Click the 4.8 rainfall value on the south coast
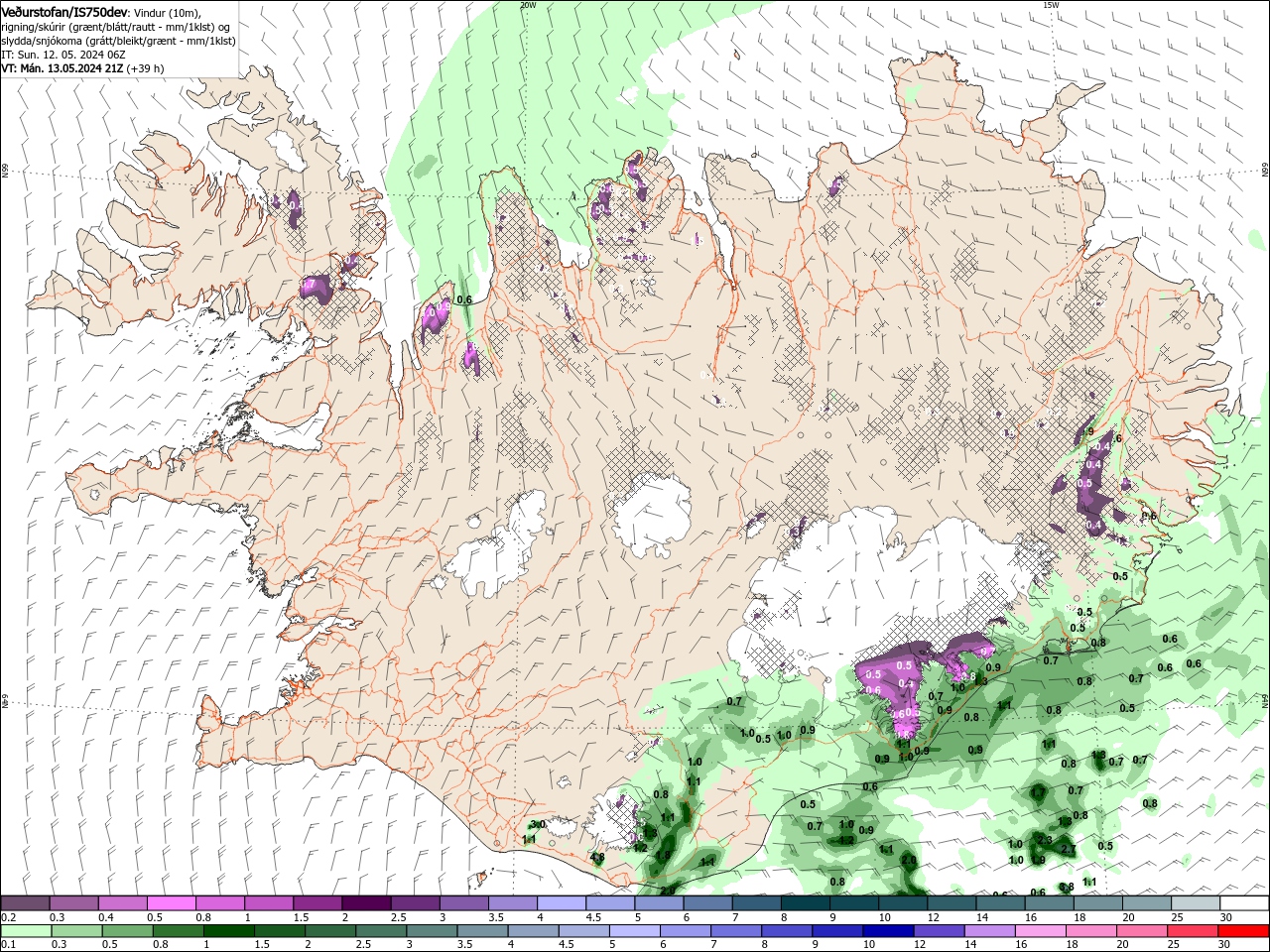Viewport: 1270px width, 952px height. point(597,857)
